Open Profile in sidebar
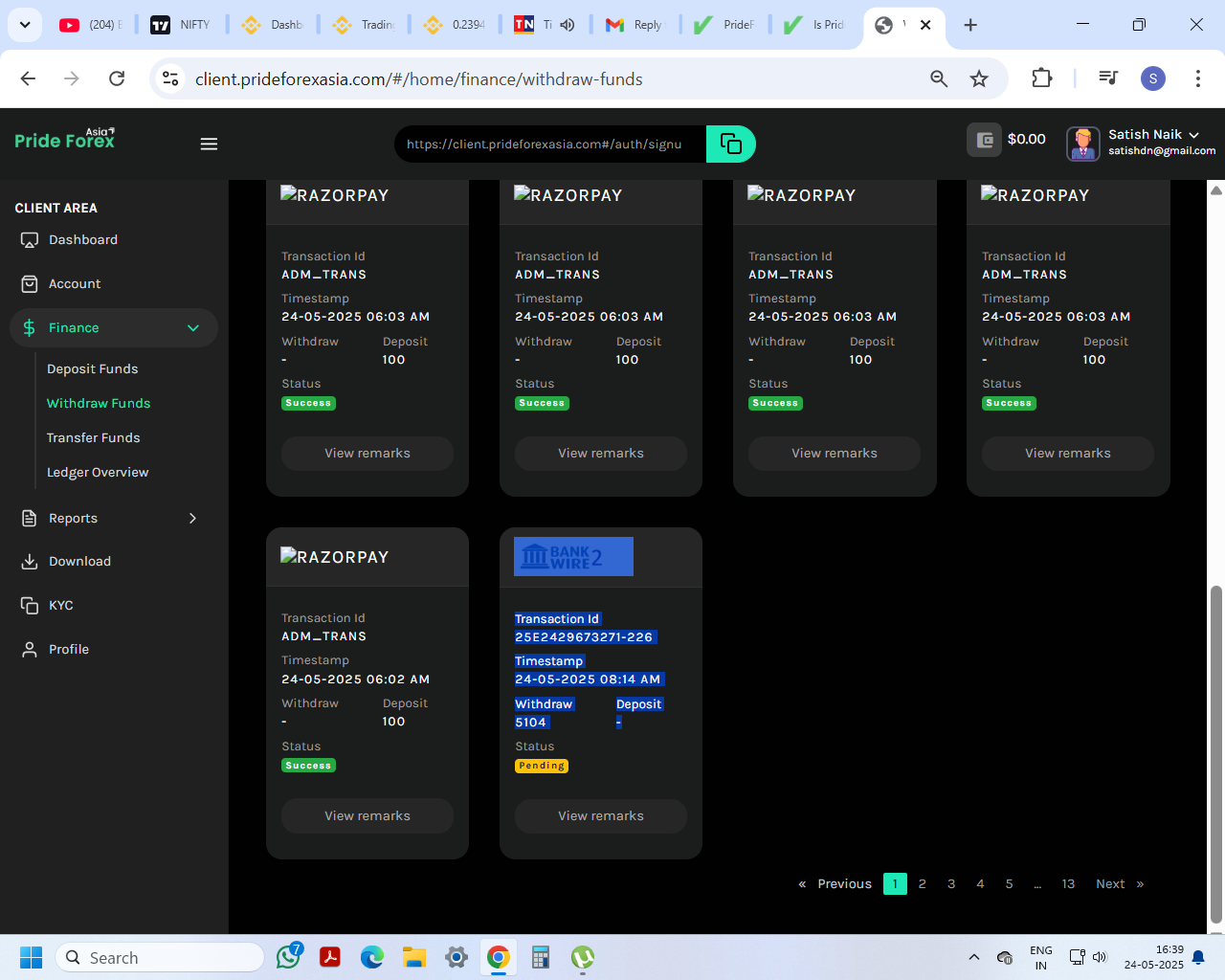Image resolution: width=1225 pixels, height=980 pixels. click(68, 649)
